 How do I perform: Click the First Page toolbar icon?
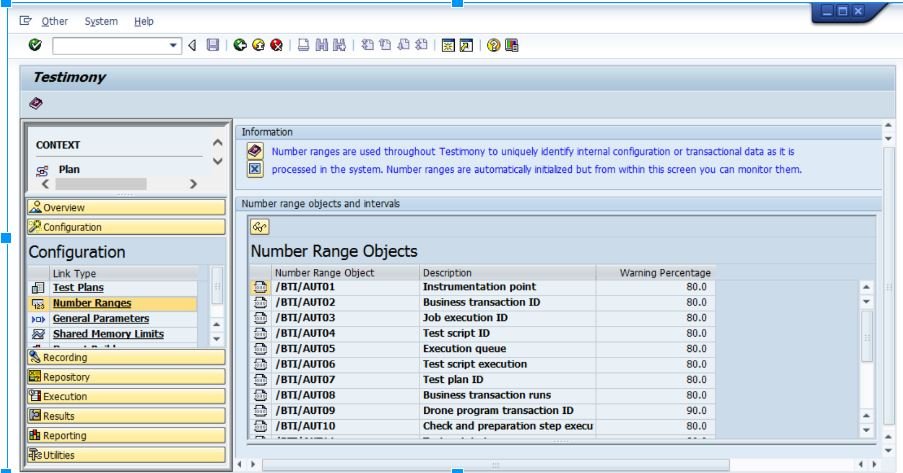click(x=367, y=45)
